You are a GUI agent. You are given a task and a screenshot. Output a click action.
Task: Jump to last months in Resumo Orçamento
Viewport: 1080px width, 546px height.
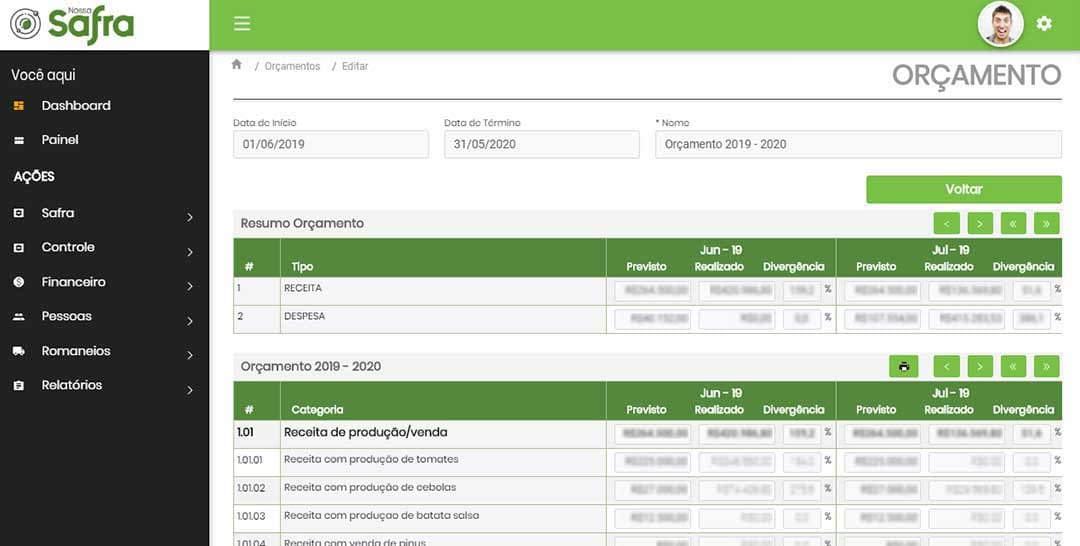[1046, 223]
